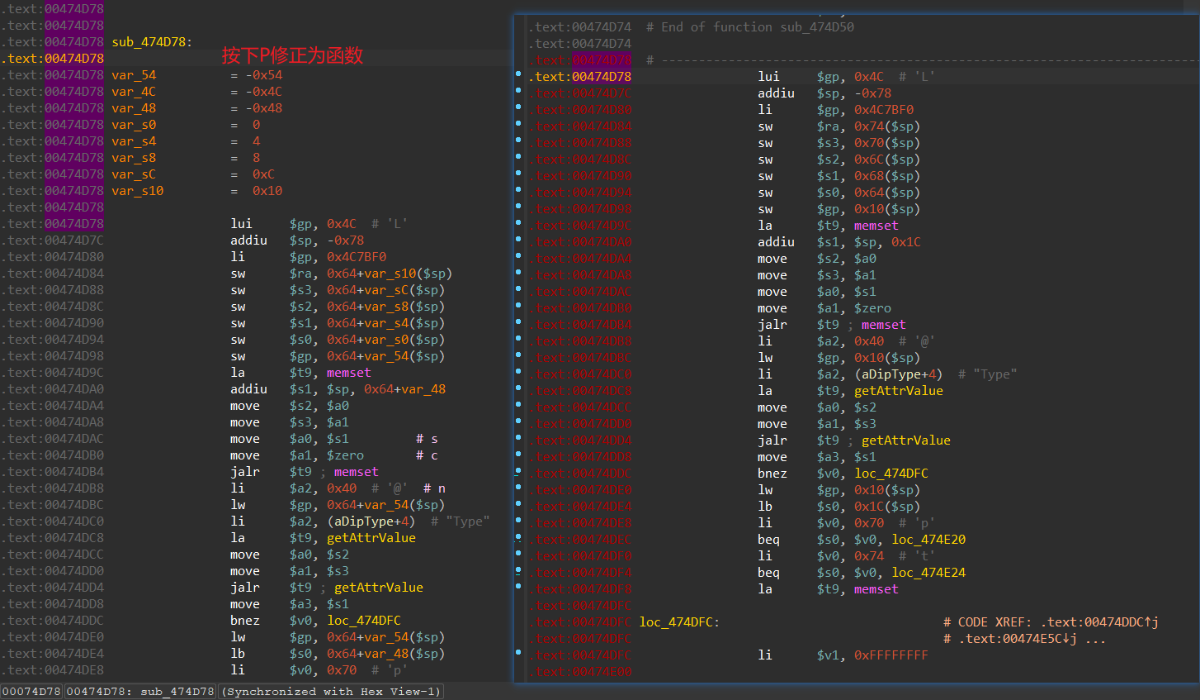
Task: Click 0x64+var_48 operand on left addiu line
Action: point(405,389)
